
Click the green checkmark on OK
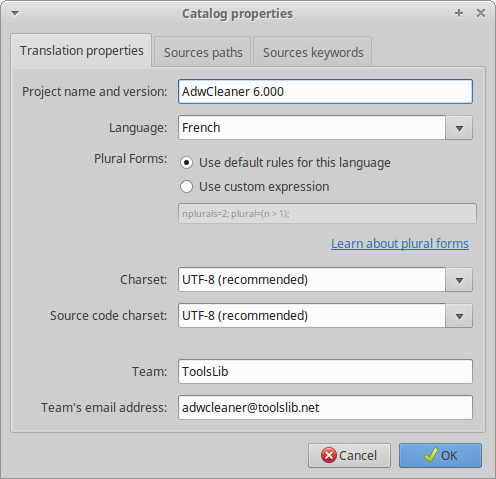click(x=431, y=455)
